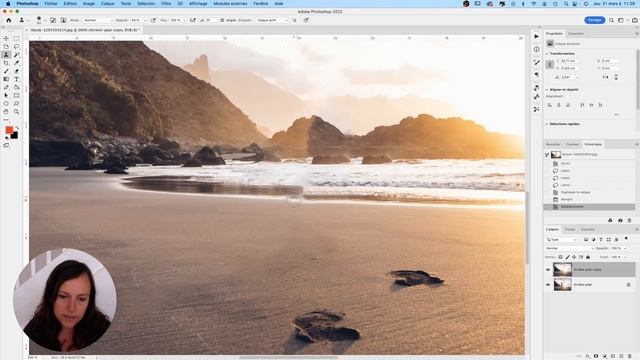Open the Mode dropdown in options bar

click(98, 20)
